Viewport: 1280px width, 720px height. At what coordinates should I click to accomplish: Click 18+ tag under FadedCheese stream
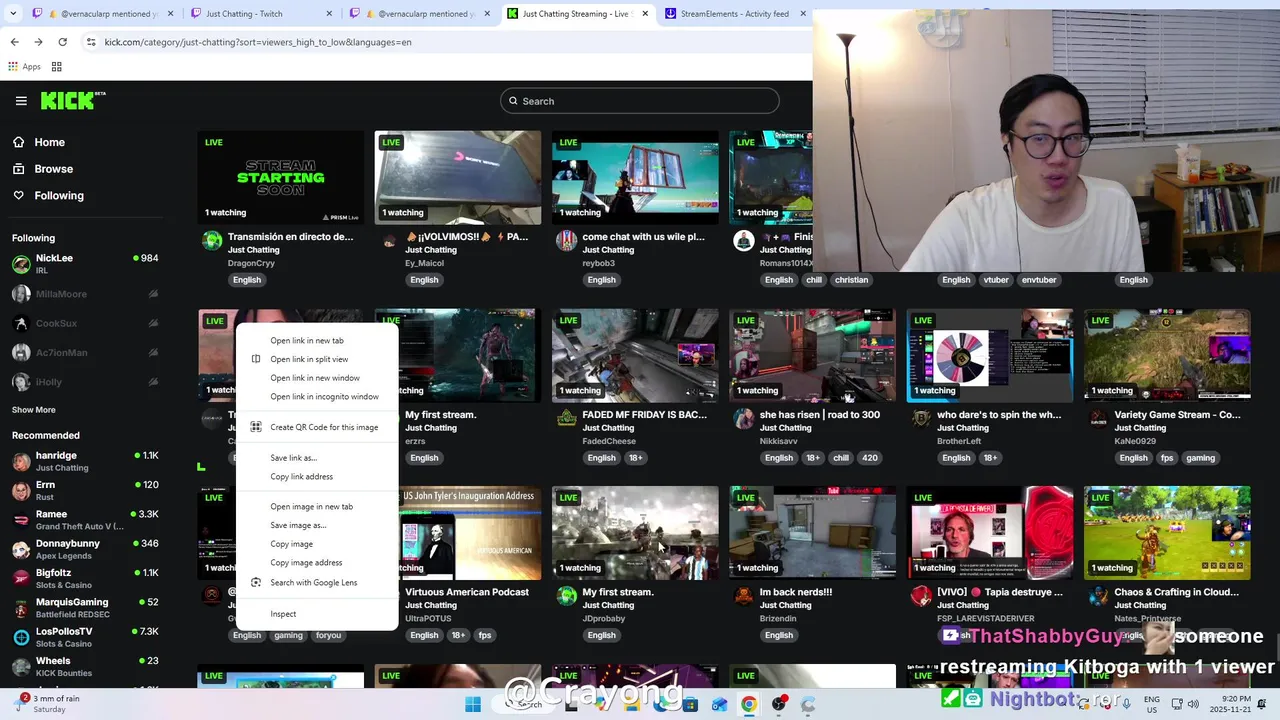(635, 458)
